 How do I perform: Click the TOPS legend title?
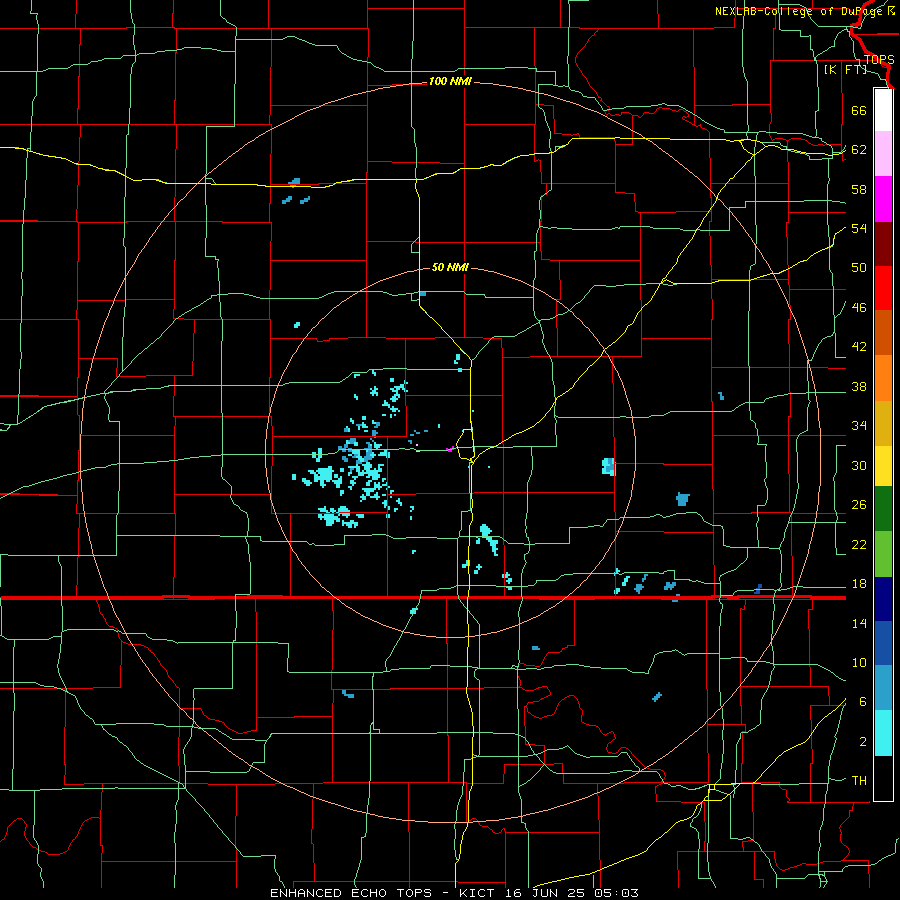tap(879, 60)
